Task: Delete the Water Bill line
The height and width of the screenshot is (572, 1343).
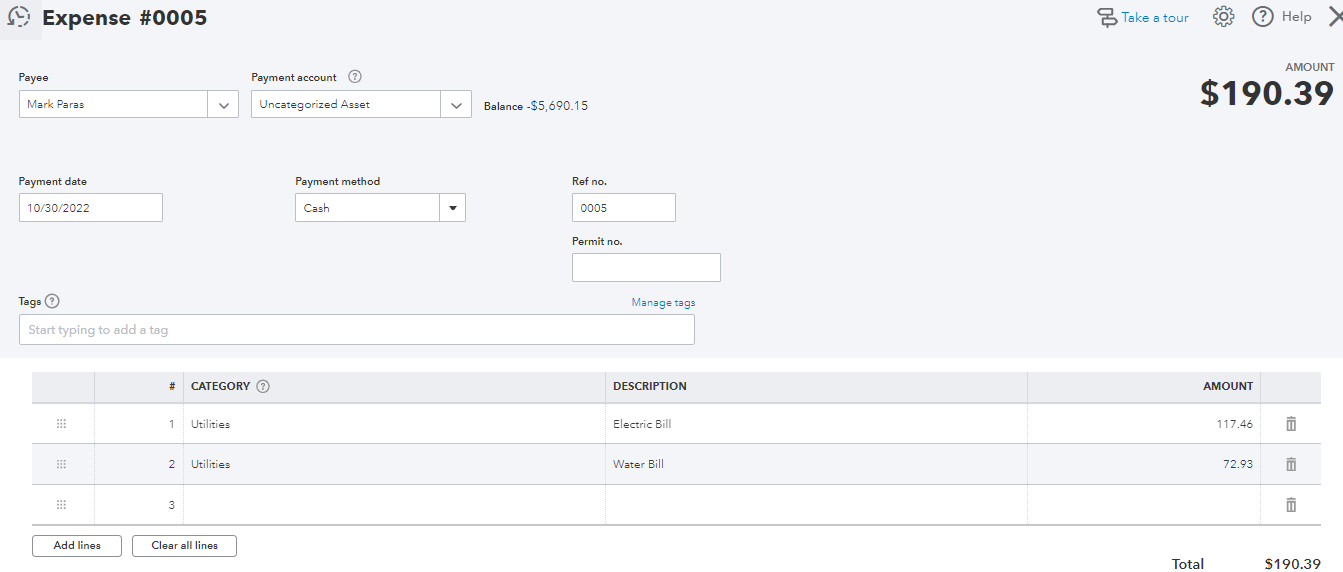Action: coord(1291,464)
